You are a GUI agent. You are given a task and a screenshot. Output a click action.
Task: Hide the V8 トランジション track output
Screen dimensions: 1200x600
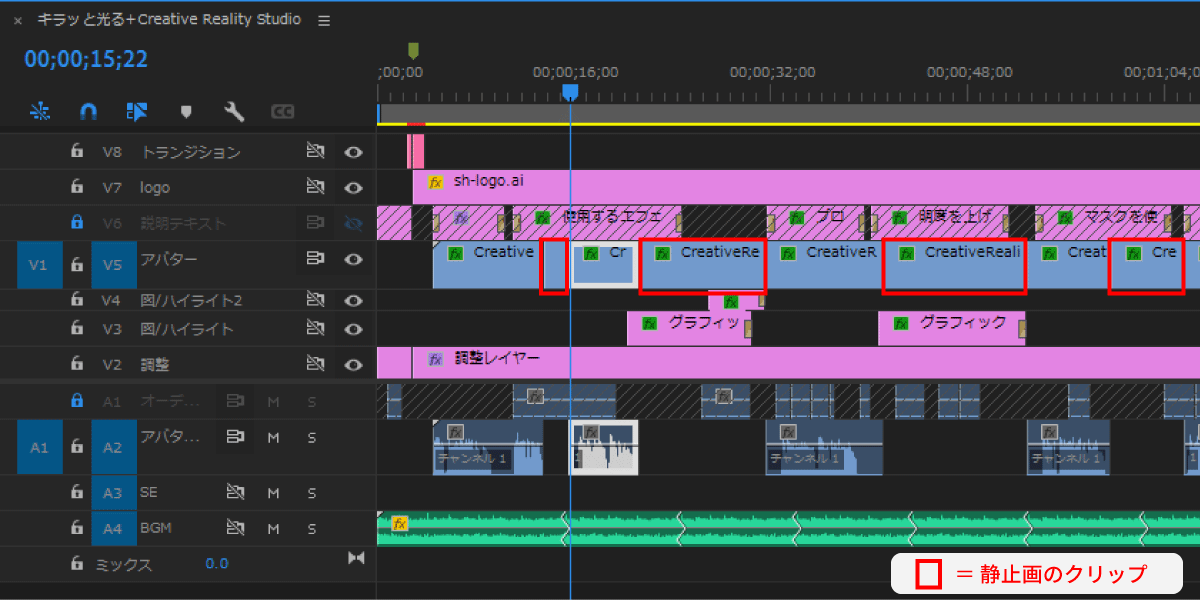(x=353, y=152)
